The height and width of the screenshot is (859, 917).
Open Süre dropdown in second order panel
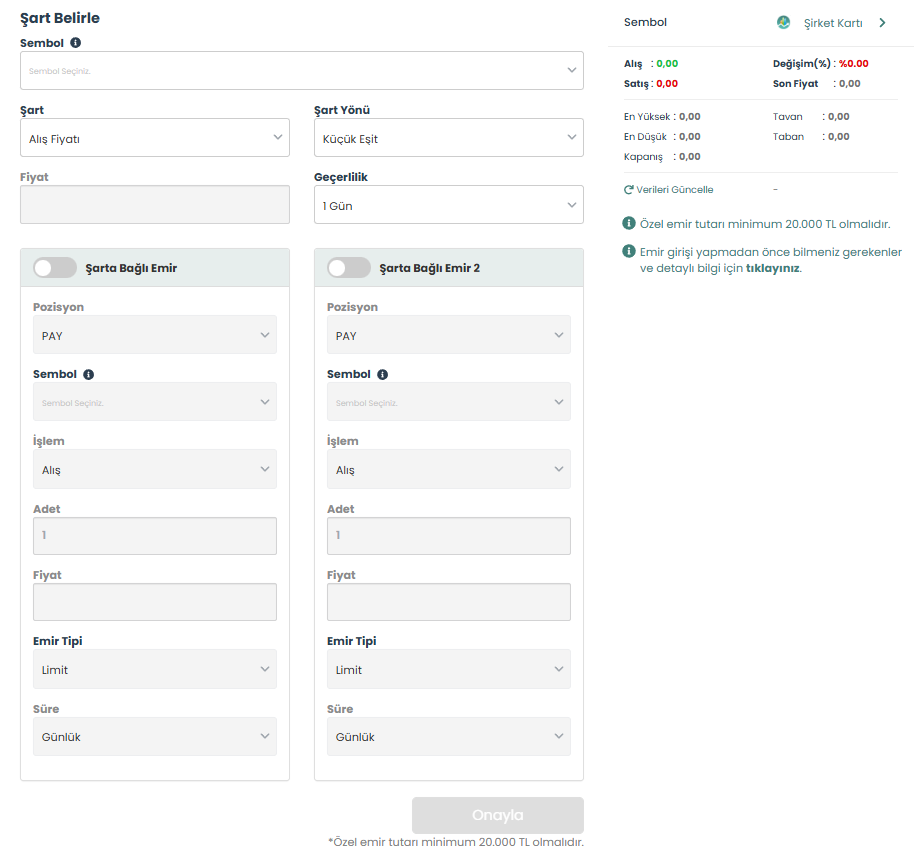pos(448,736)
